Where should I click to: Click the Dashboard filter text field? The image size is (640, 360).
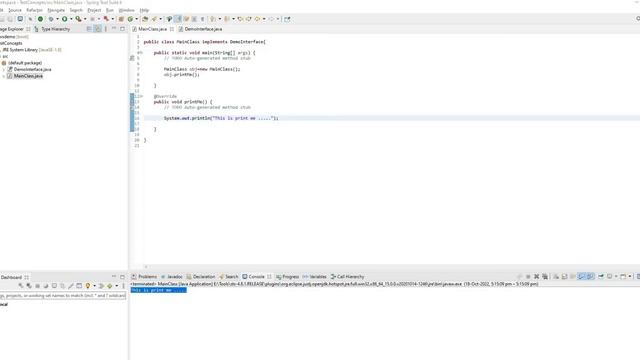[63, 296]
